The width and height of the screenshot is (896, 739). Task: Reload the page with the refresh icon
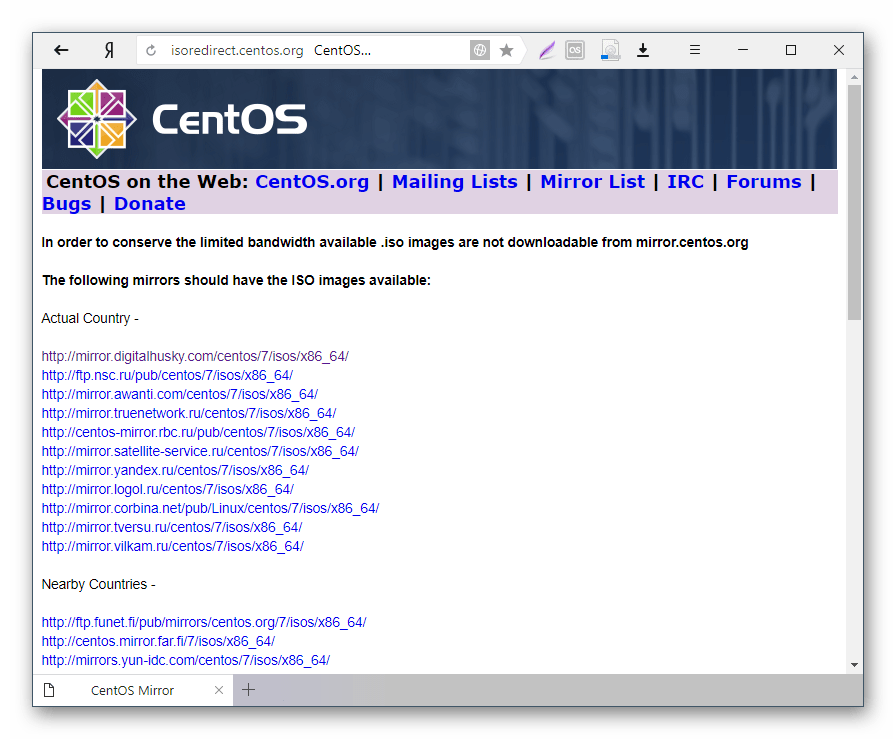[x=150, y=50]
